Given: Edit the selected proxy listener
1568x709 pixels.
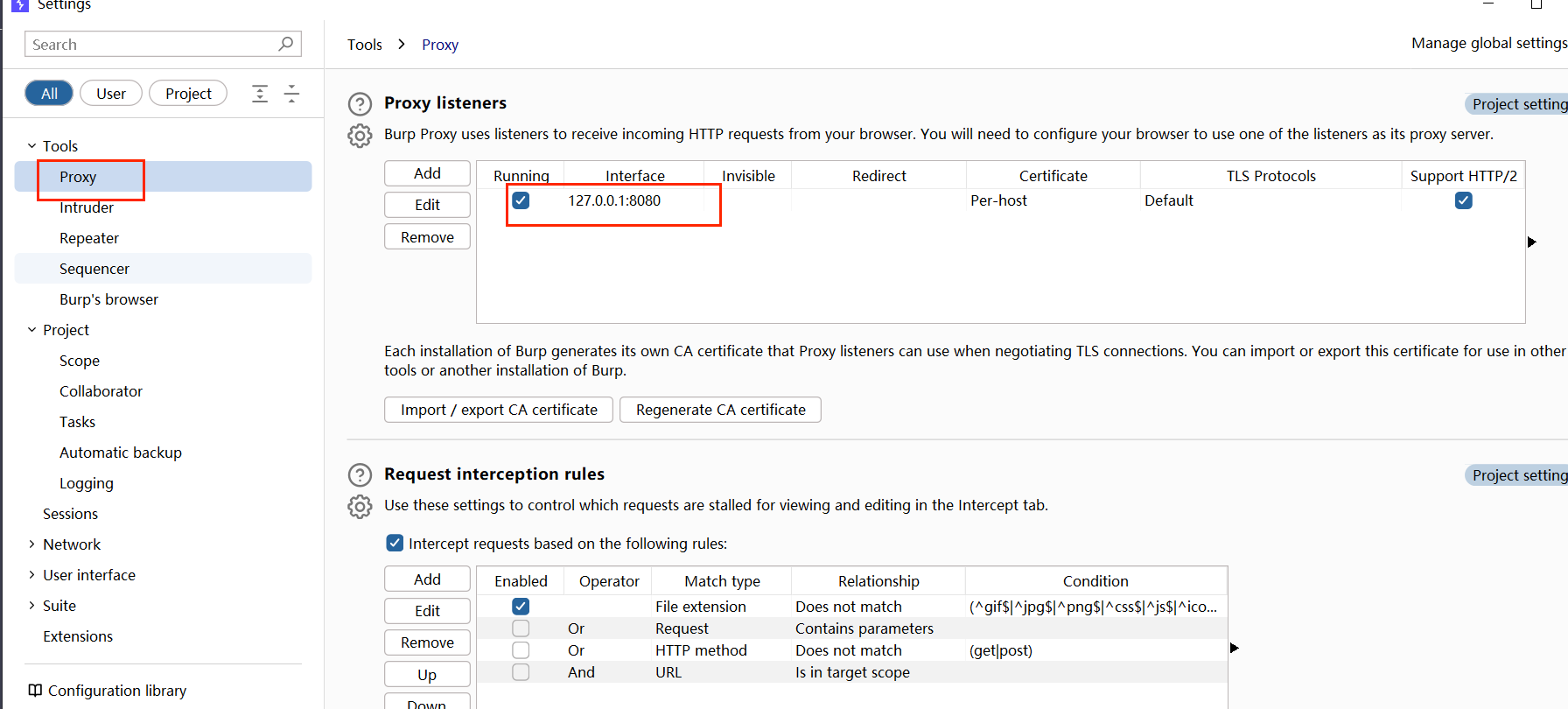Looking at the screenshot, I should (427, 205).
